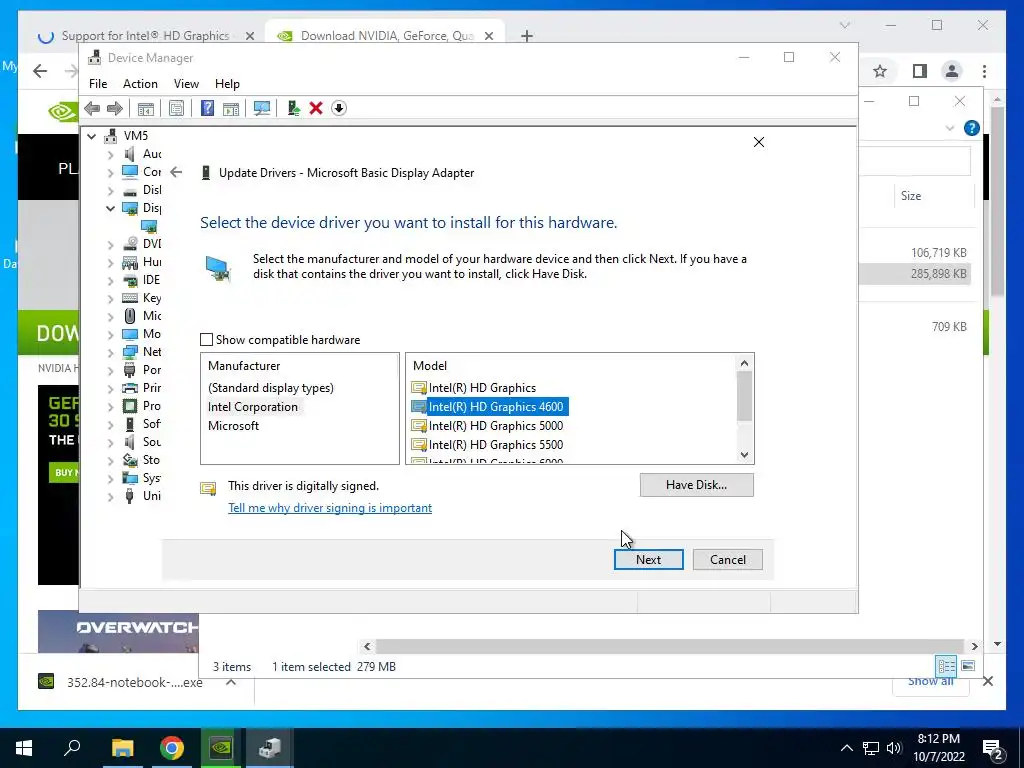Click the Have Disk... button

696,485
